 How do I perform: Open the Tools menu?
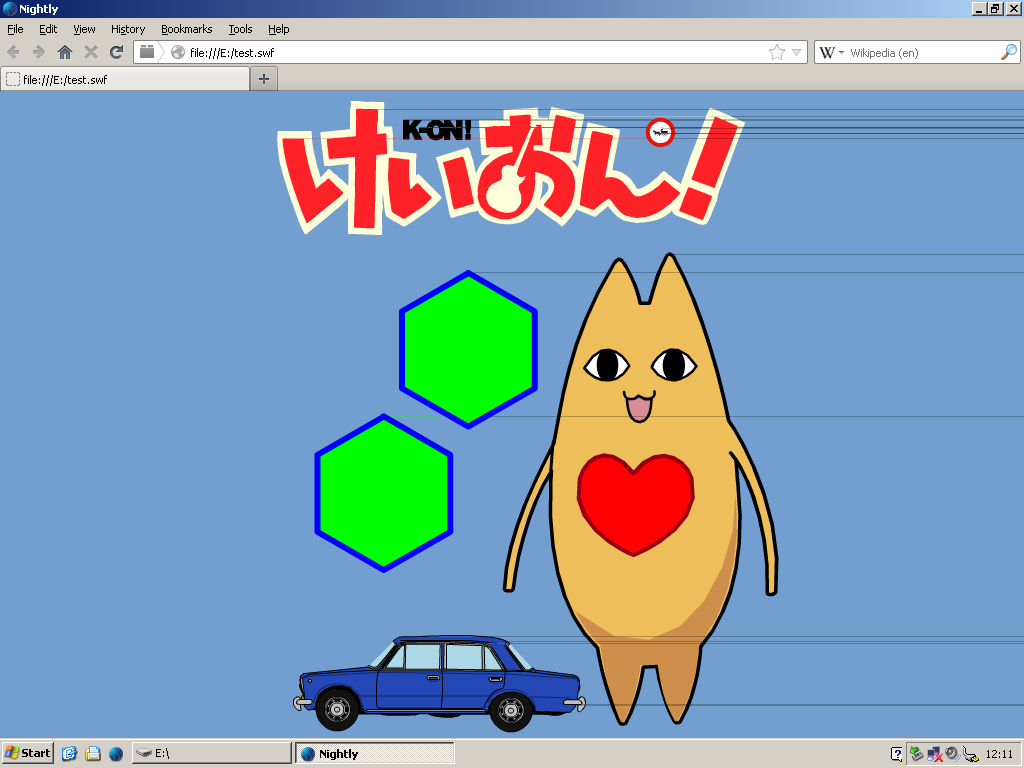240,29
